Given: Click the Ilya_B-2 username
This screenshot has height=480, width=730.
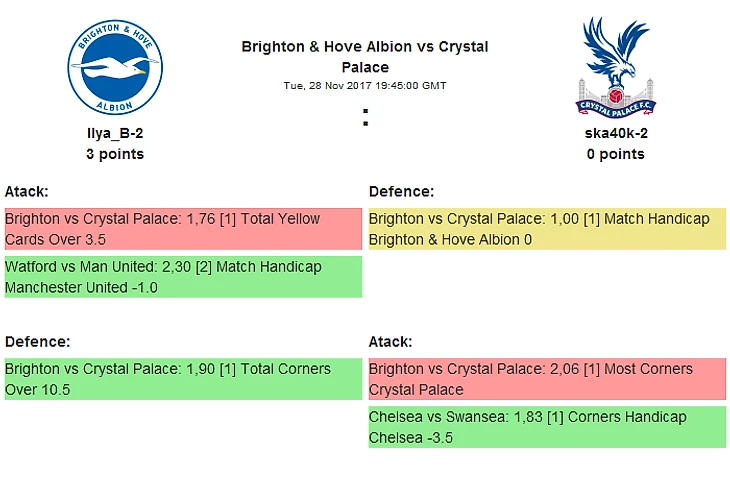Looking at the screenshot, I should 115,133.
